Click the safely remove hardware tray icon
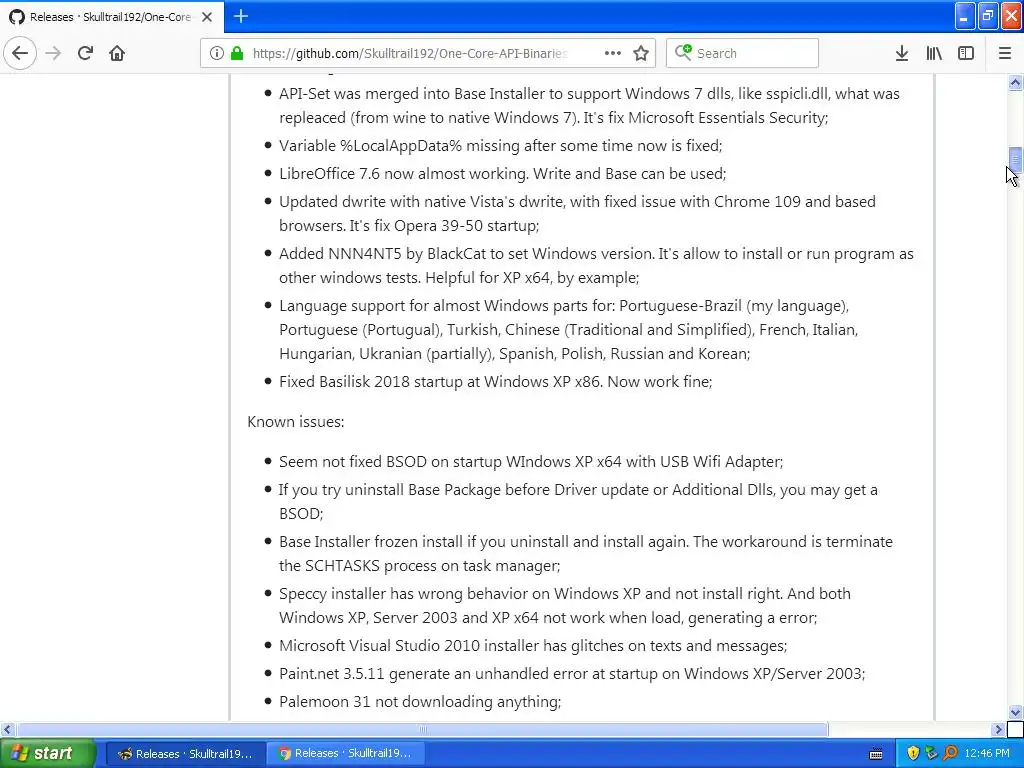1024x768 pixels. (931, 753)
